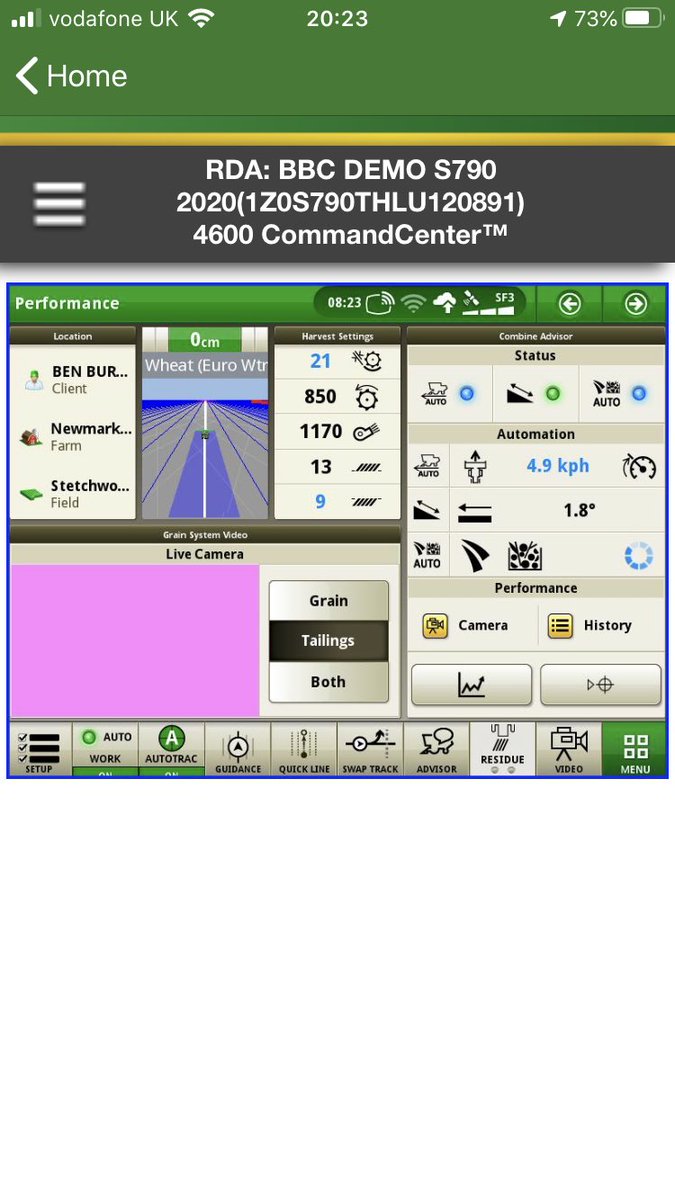This screenshot has width=675, height=1200.
Task: Open Performance History
Action: pos(590,625)
